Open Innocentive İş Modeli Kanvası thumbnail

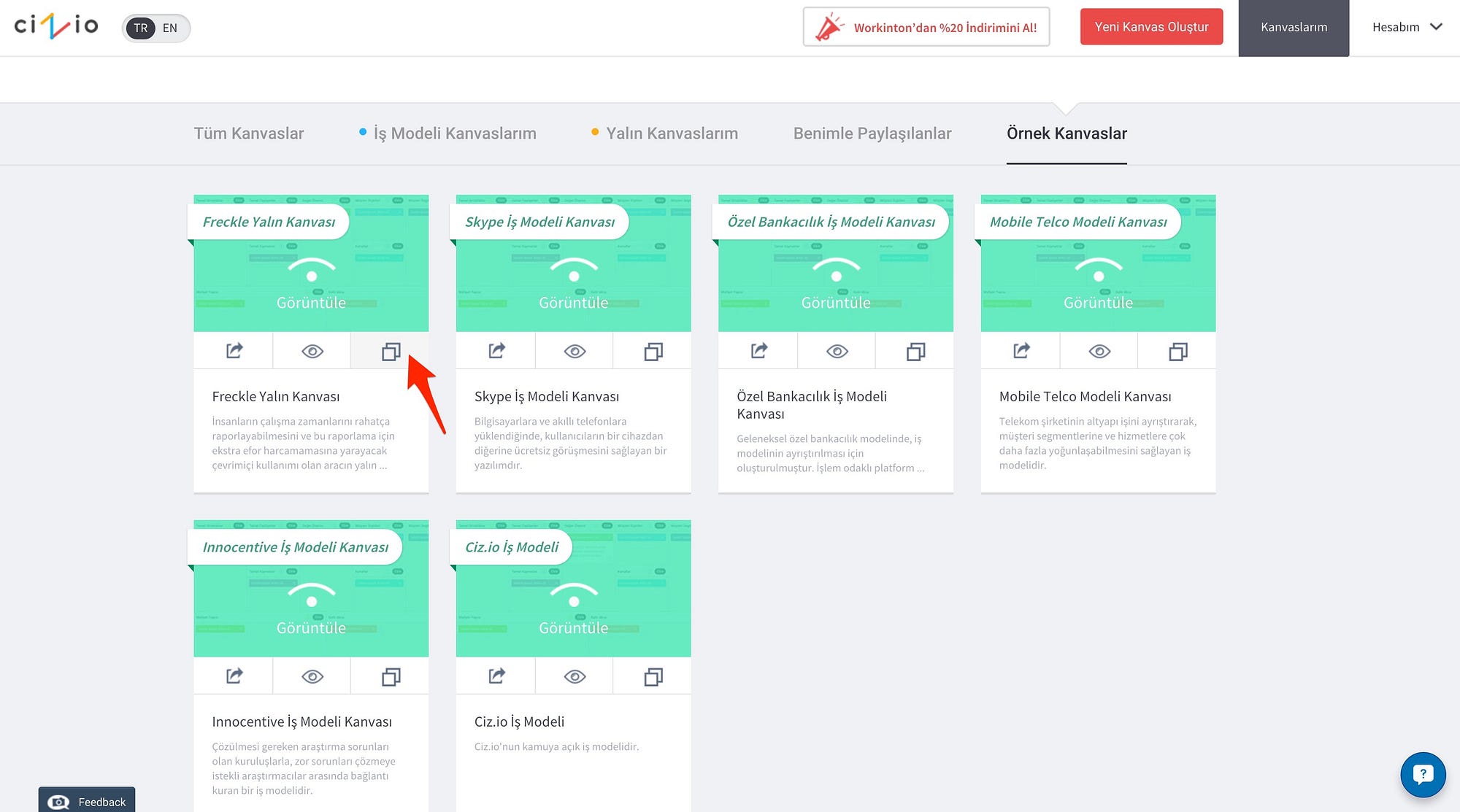point(311,589)
